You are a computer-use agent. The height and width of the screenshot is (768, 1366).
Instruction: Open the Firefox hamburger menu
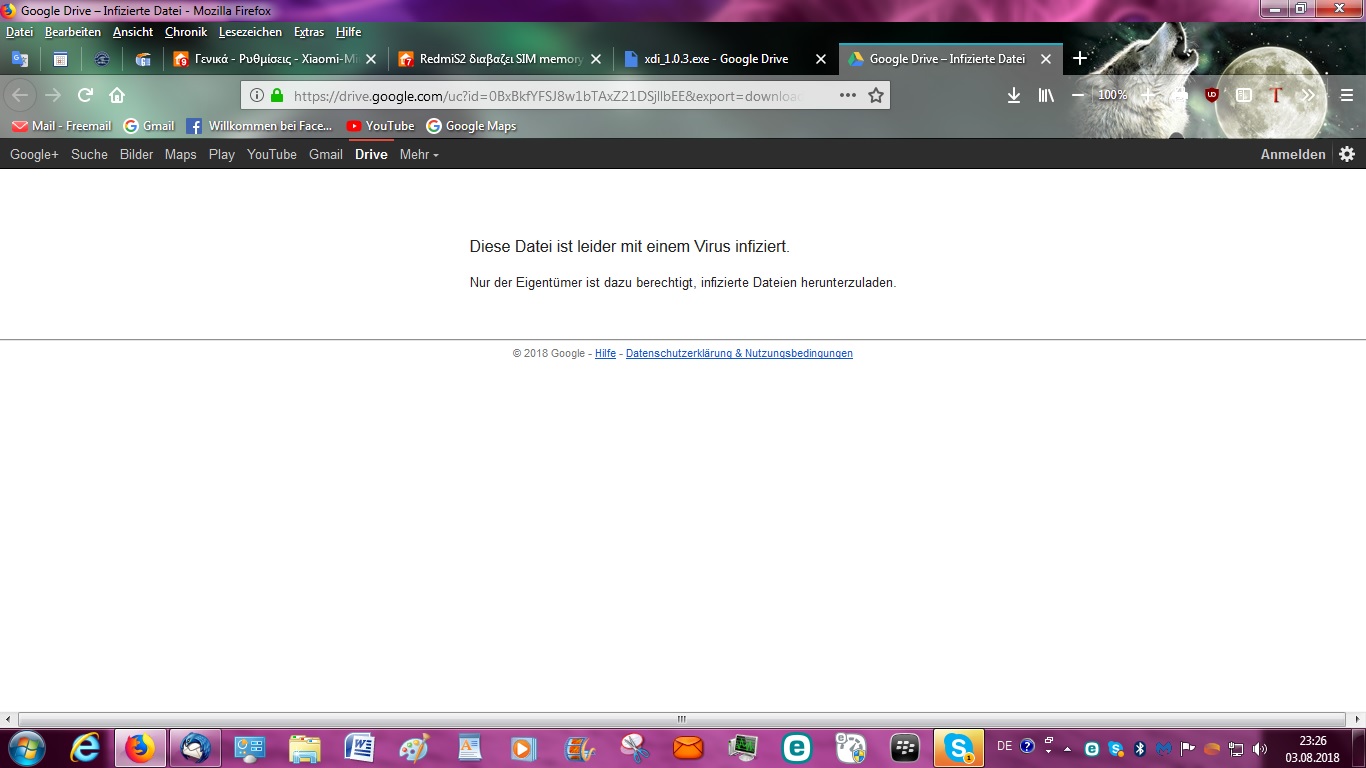[x=1346, y=95]
